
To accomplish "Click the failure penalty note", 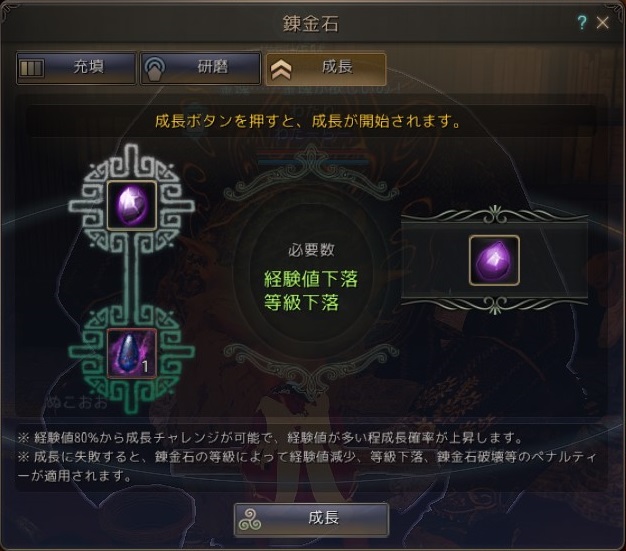I will pos(307,466).
